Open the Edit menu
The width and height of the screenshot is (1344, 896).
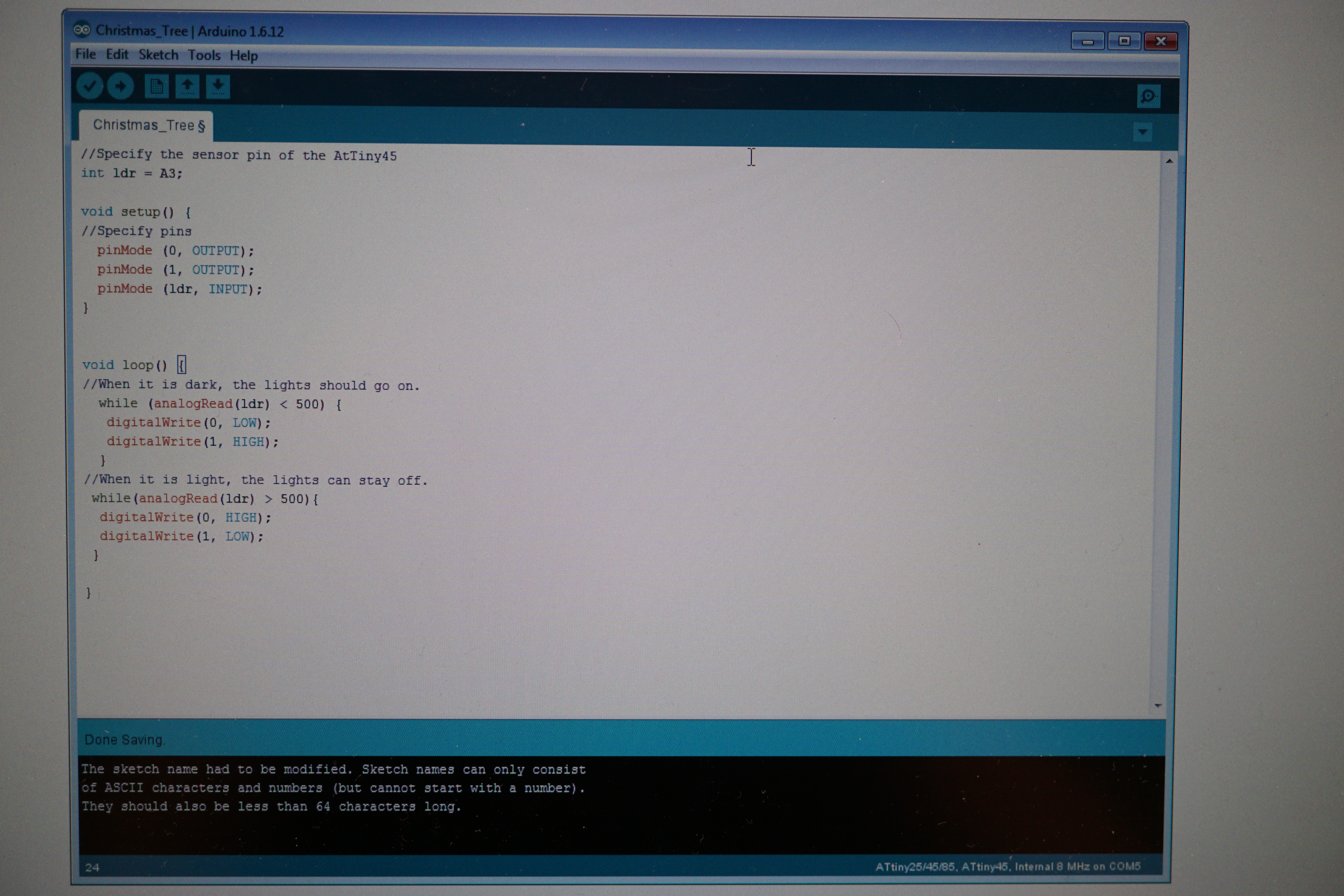point(117,55)
